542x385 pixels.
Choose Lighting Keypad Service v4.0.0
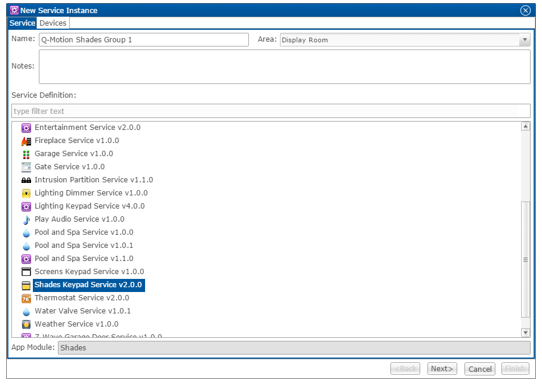[x=90, y=206]
